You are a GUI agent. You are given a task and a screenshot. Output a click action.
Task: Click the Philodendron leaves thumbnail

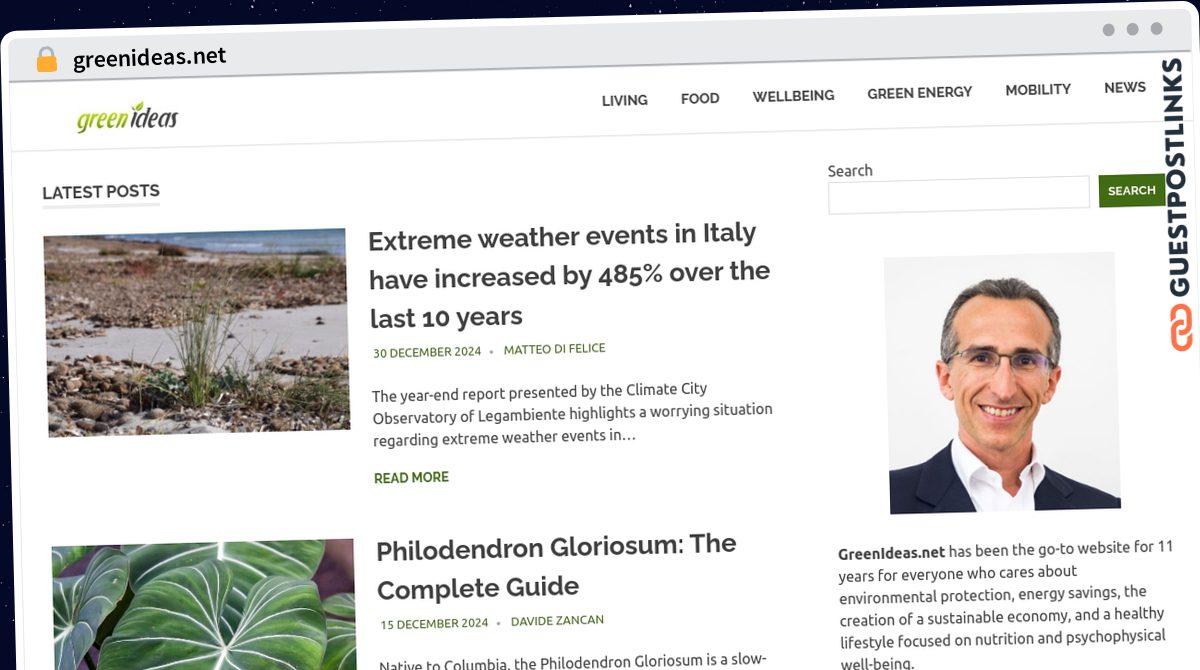click(204, 605)
